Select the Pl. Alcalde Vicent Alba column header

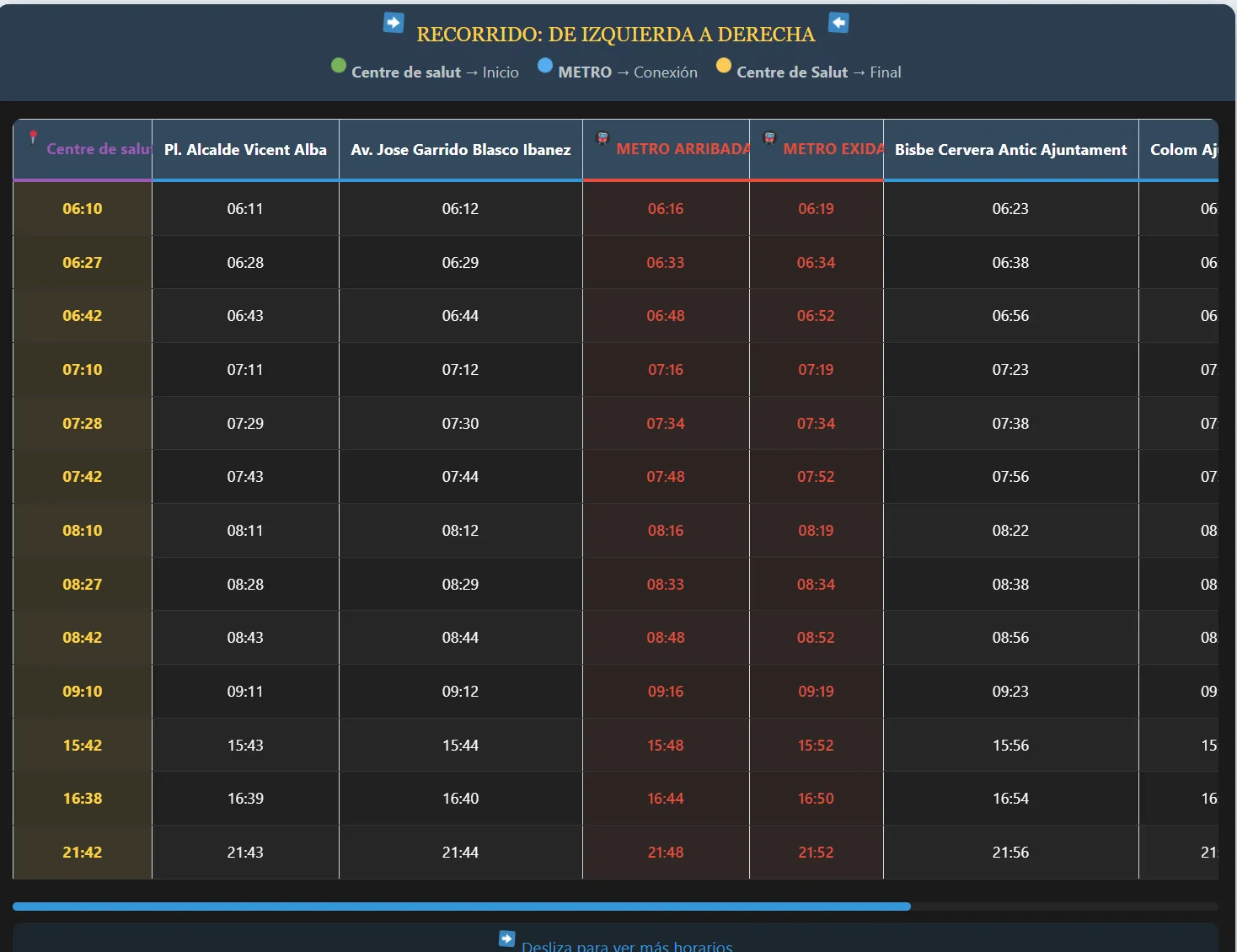coord(245,150)
